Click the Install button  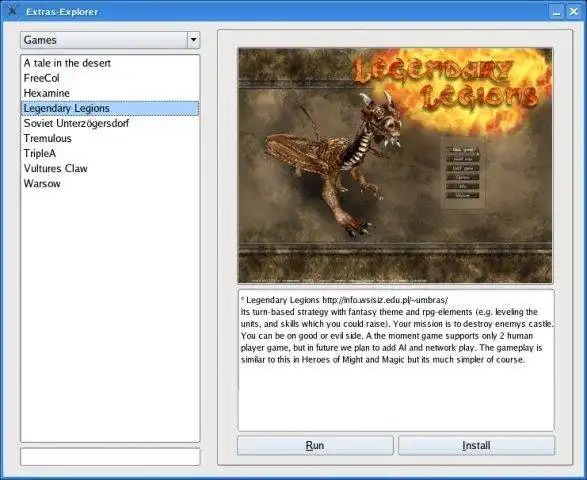tap(476, 445)
